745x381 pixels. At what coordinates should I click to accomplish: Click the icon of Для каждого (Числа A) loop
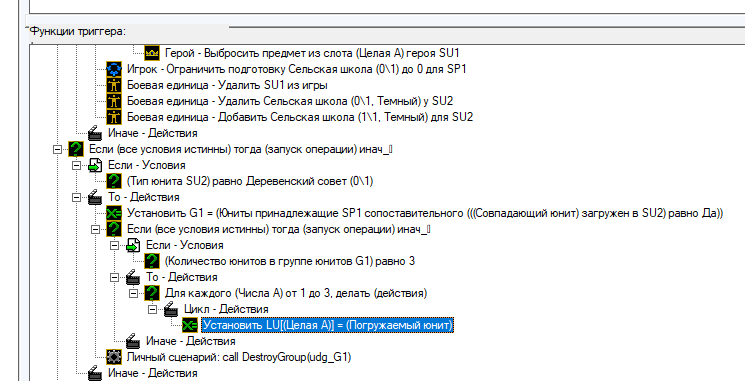pos(152,294)
